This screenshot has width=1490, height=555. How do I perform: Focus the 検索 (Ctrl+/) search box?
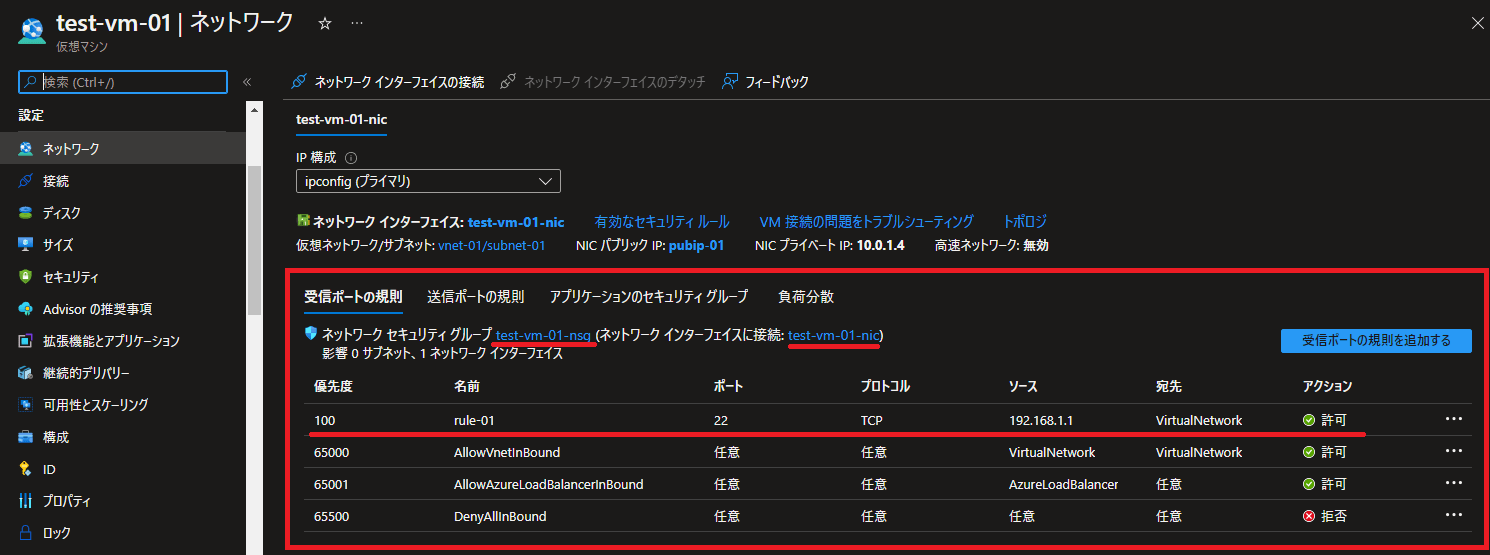[x=124, y=82]
